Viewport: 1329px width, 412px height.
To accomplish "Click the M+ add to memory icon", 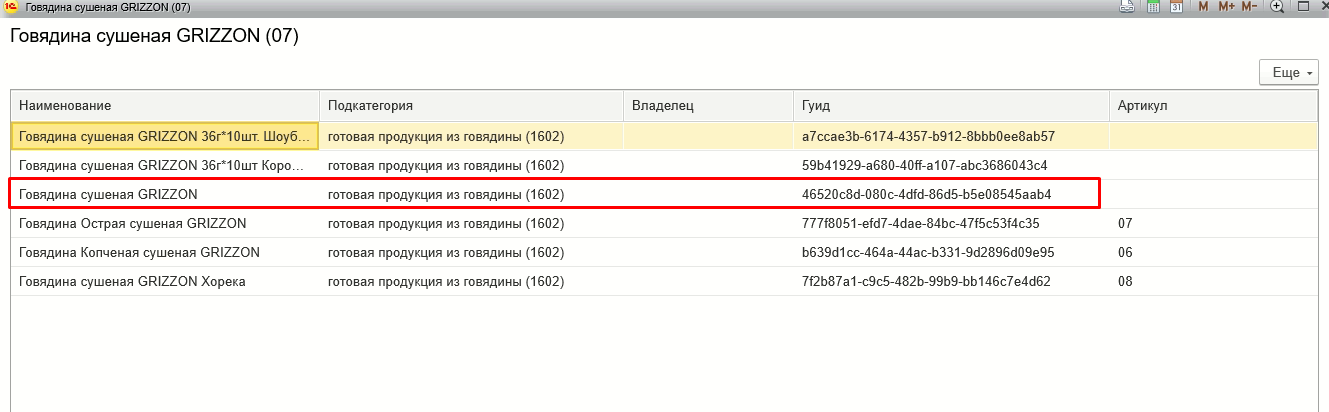I will coord(1227,7).
